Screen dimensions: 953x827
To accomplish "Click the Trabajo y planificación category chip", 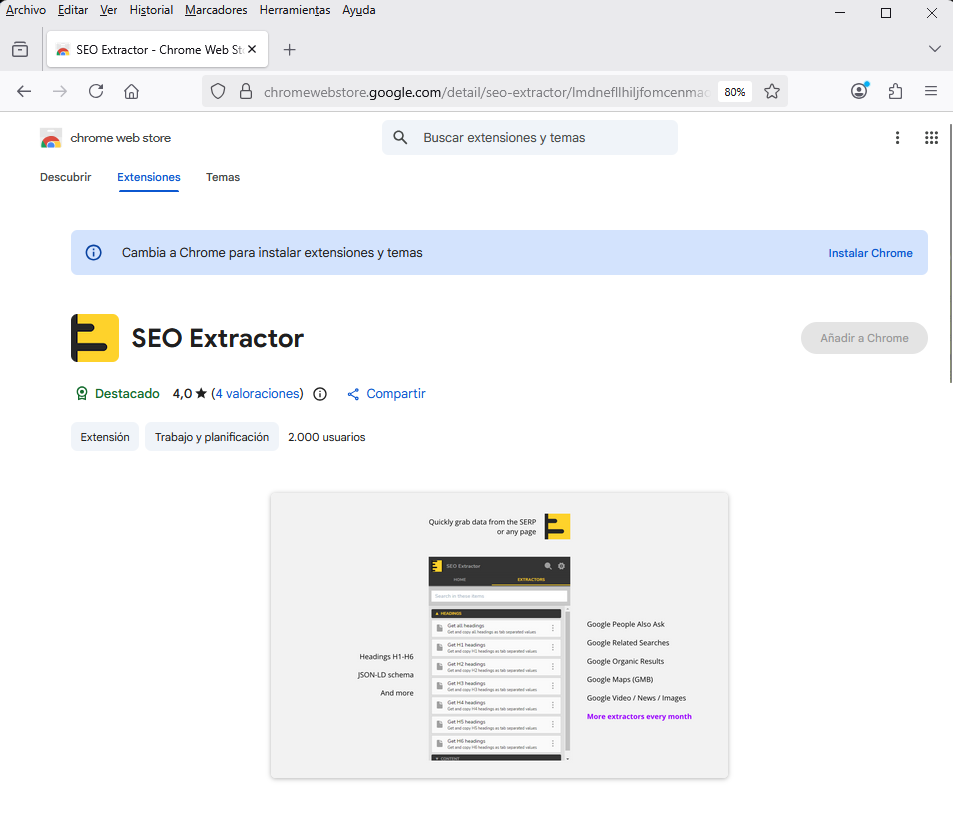I will (x=211, y=437).
